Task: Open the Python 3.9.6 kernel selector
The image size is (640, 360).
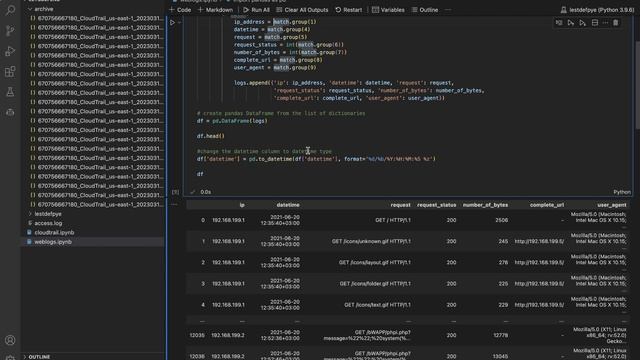Action: point(598,10)
